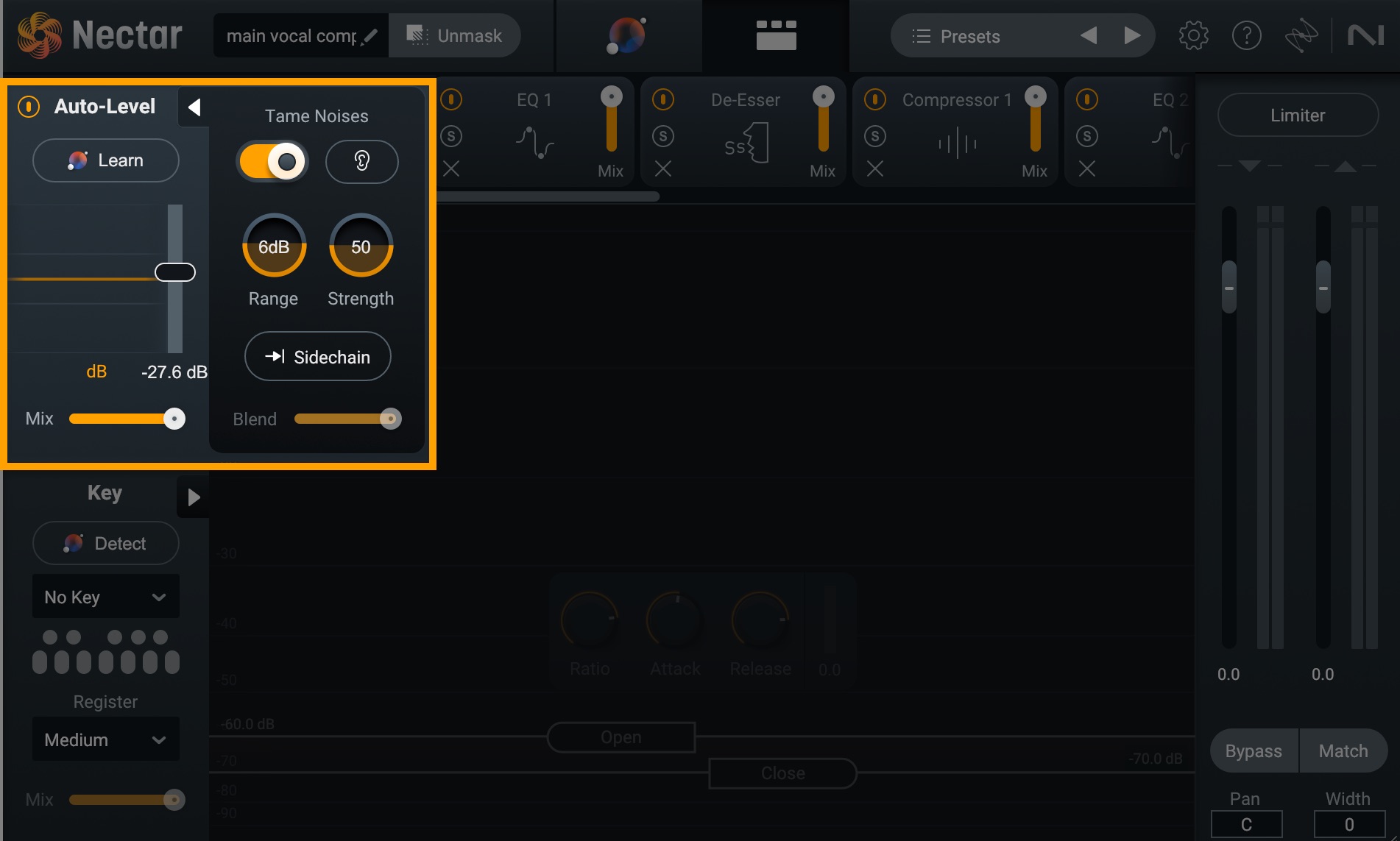
Task: Click the Detect key button
Action: pos(105,543)
